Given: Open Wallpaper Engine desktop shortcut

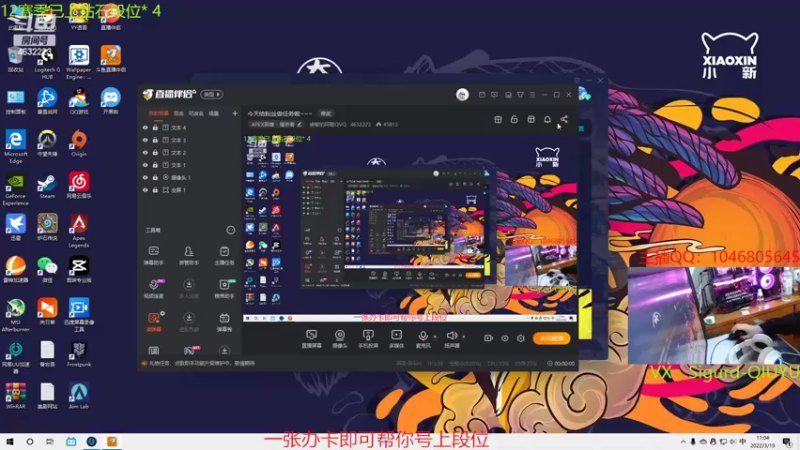Looking at the screenshot, I should [x=79, y=62].
